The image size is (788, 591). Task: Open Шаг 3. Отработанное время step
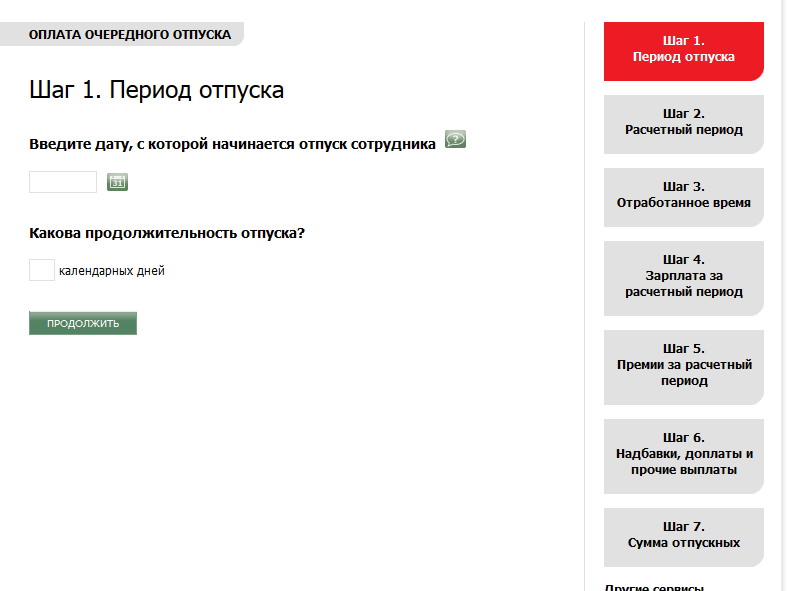point(683,195)
